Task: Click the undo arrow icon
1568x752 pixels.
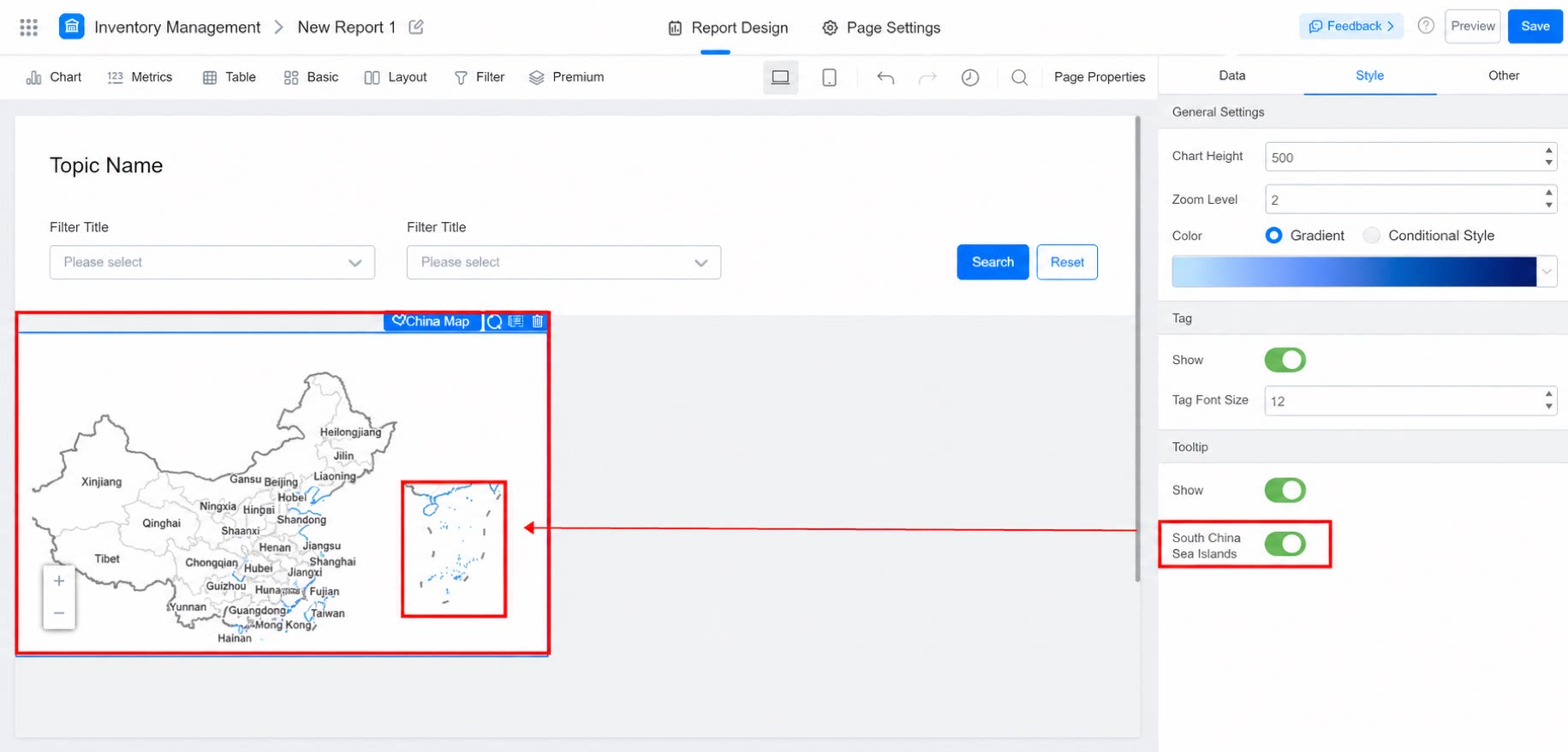Action: coord(885,78)
